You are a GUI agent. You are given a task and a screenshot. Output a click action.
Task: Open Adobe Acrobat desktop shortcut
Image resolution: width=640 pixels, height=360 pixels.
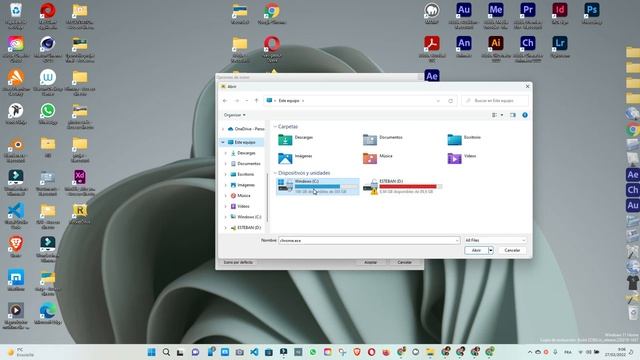[431, 49]
